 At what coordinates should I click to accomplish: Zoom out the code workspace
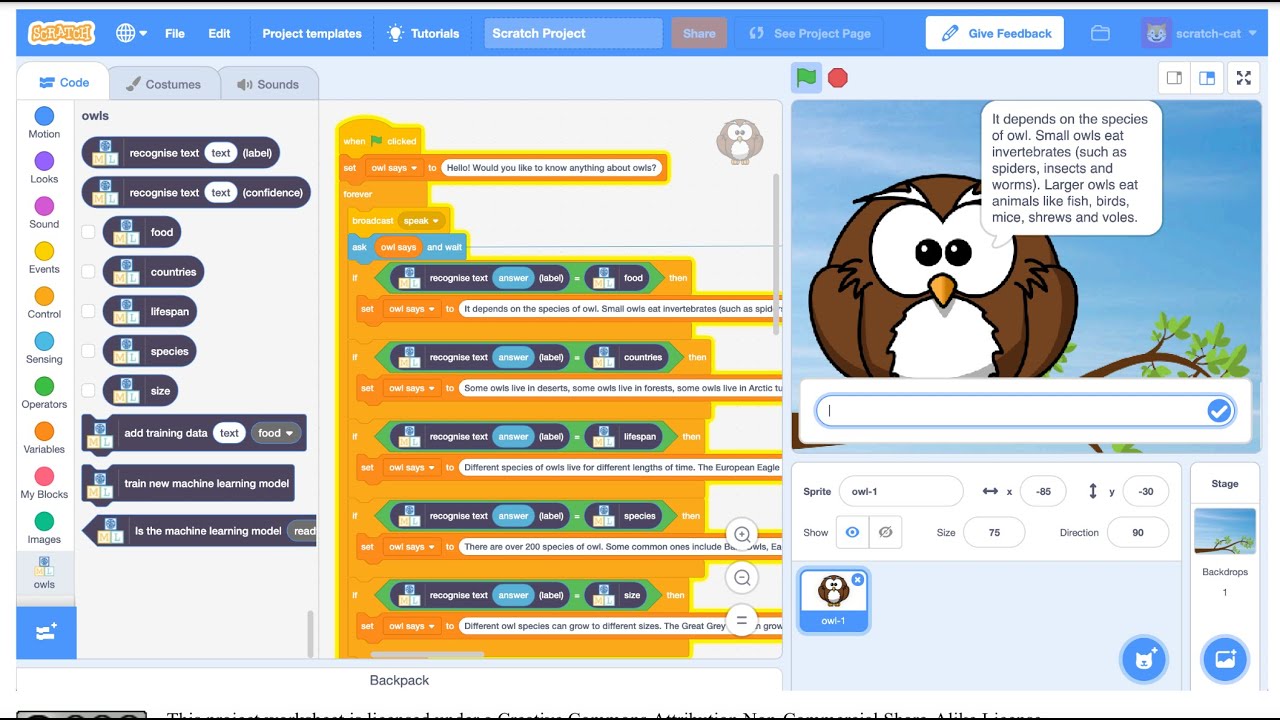[x=742, y=577]
